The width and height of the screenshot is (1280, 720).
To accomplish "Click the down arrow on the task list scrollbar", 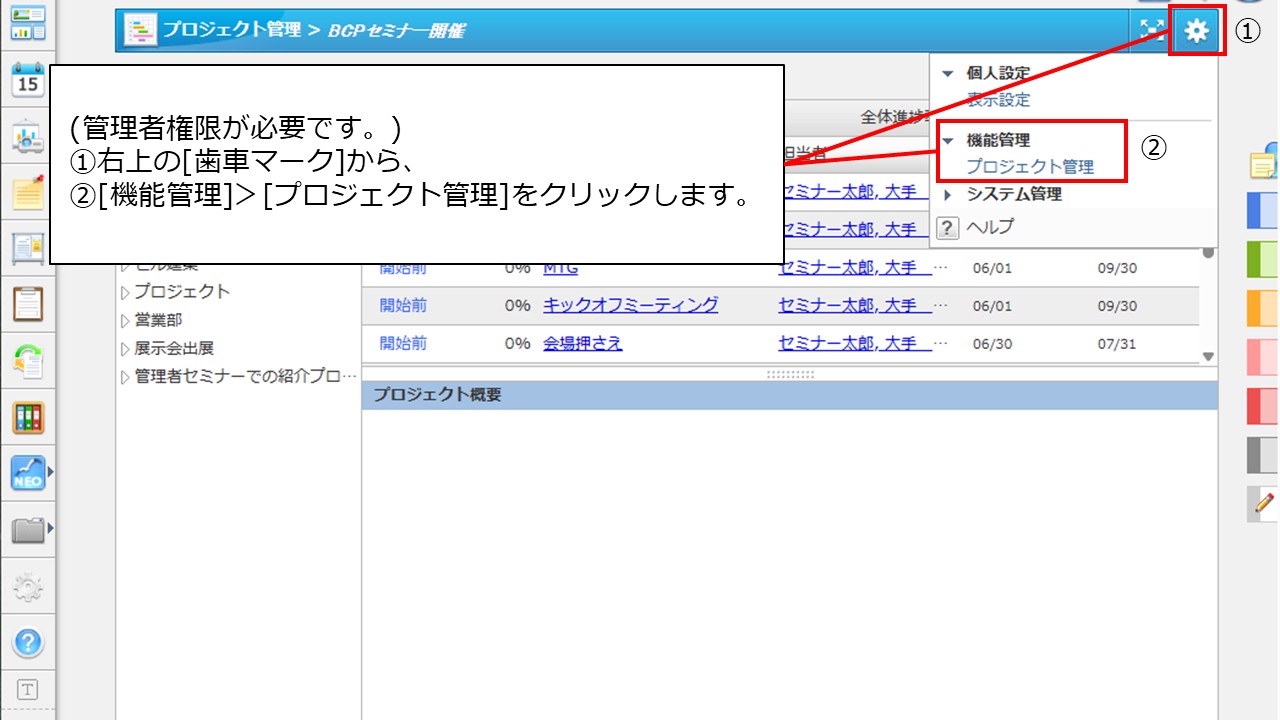I will coord(1207,356).
